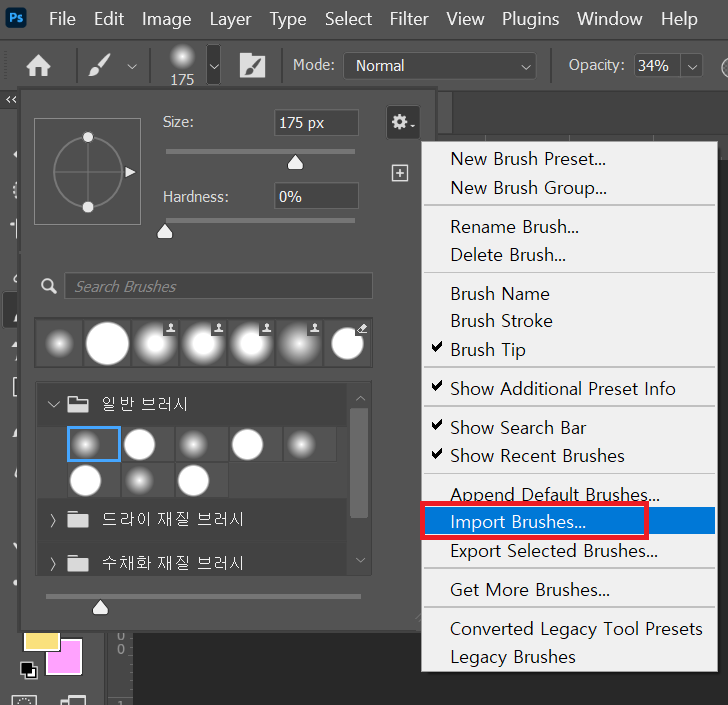Click the brush angle and roundness preview
This screenshot has width=728, height=705.
click(x=88, y=171)
